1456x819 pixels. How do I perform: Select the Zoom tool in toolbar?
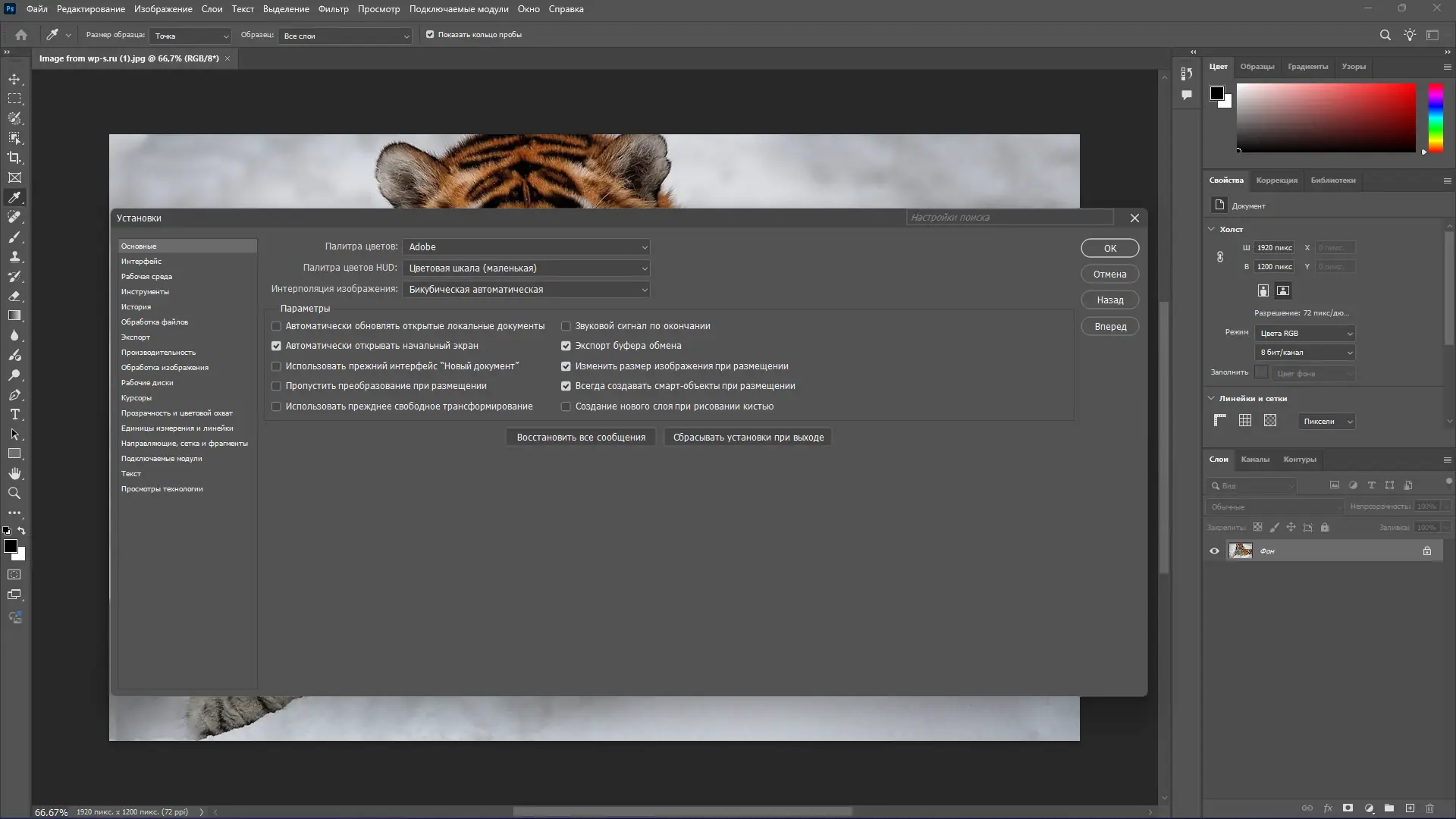click(x=14, y=494)
